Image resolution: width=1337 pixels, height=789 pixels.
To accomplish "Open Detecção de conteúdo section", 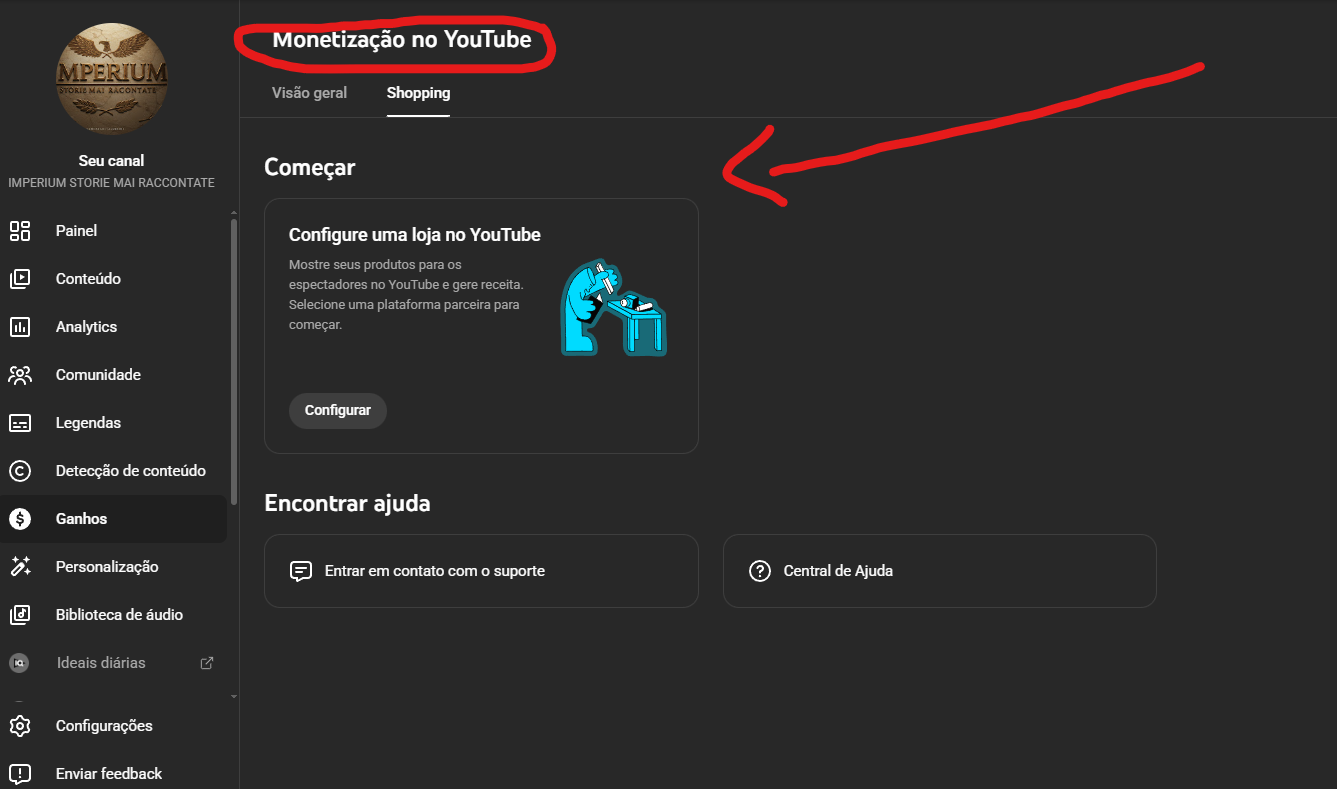I will (114, 471).
